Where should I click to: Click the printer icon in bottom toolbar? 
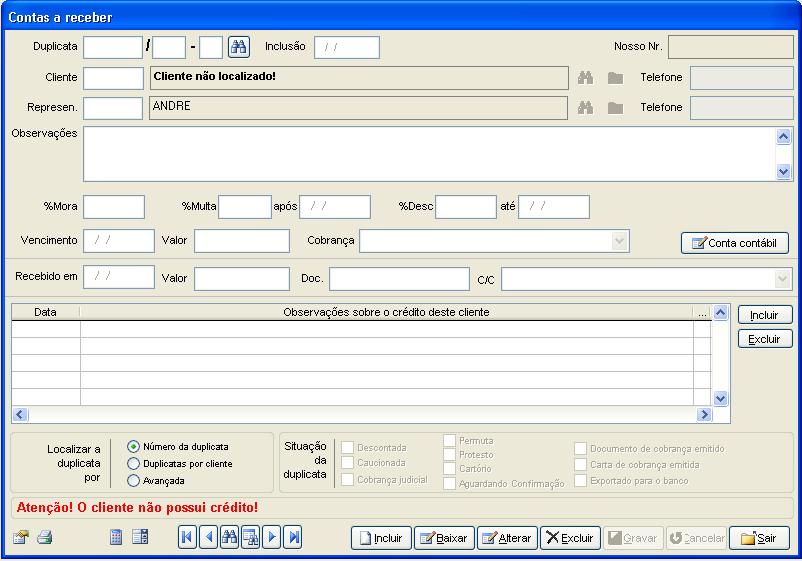[x=44, y=537]
